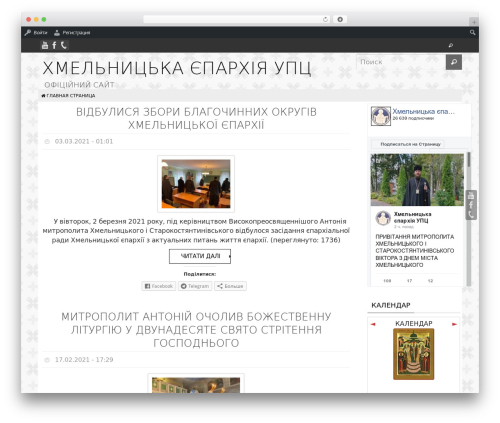Open the classroom meeting photo thumbnail
This screenshot has height=423, width=500.
click(x=196, y=184)
